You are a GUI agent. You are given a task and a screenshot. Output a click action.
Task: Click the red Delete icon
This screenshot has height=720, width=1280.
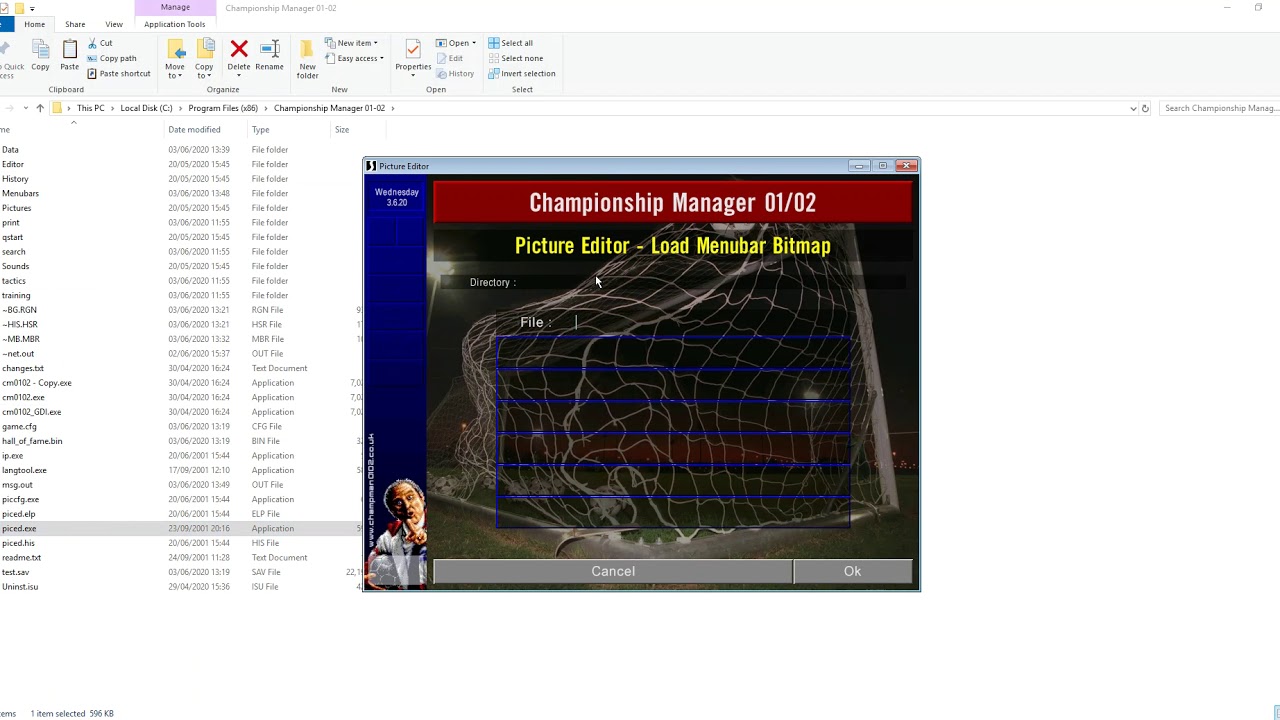point(239,49)
